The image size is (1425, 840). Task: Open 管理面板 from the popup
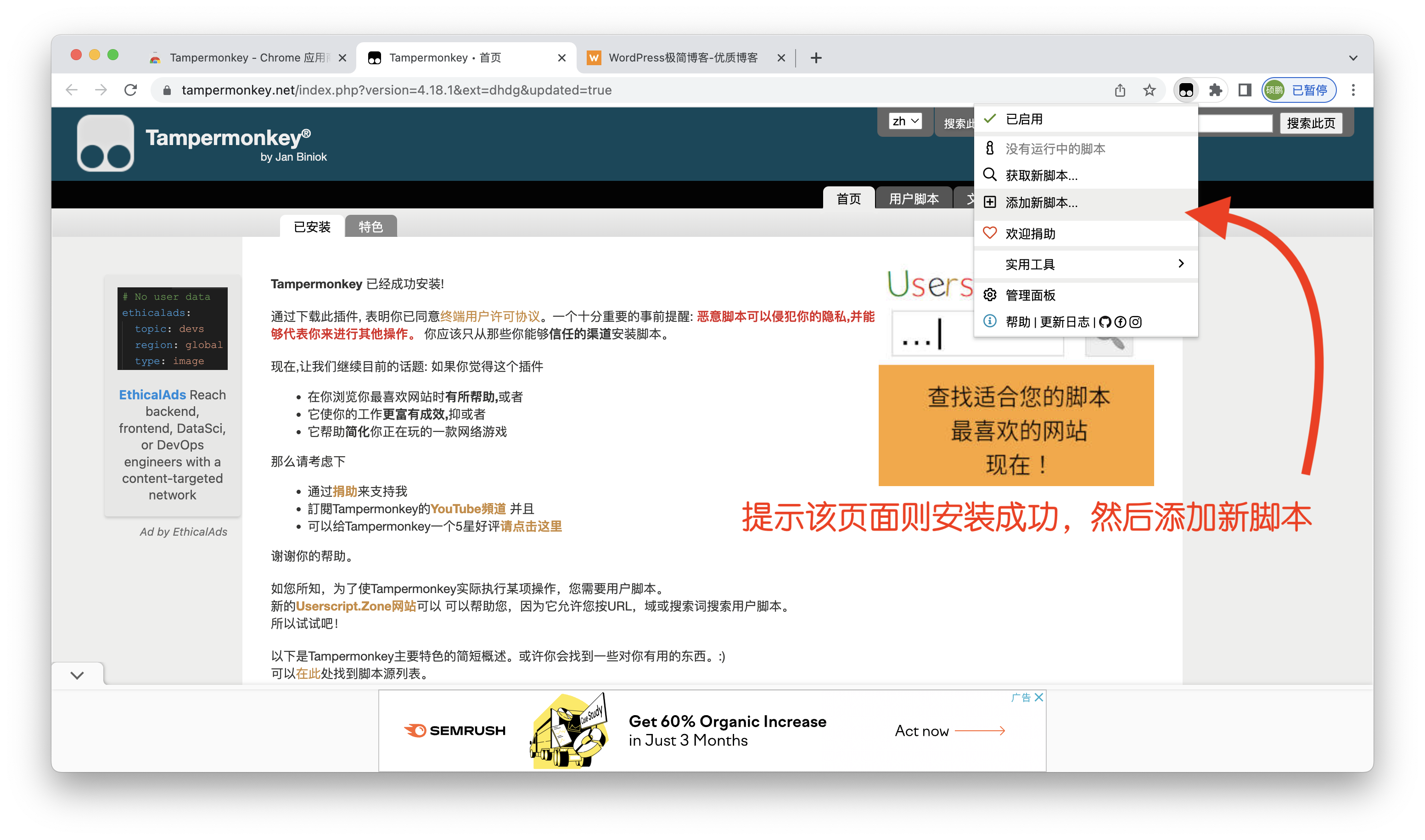(x=1086, y=295)
